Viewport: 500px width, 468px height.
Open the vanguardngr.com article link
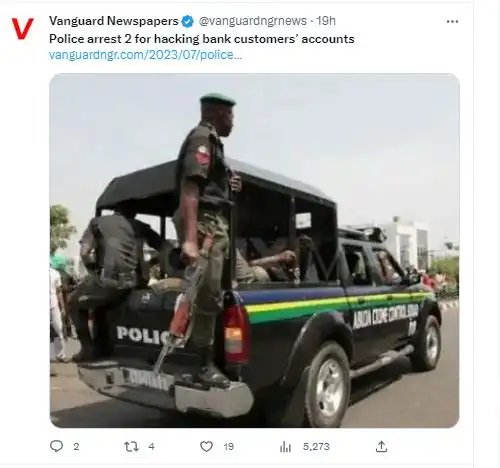pos(145,55)
